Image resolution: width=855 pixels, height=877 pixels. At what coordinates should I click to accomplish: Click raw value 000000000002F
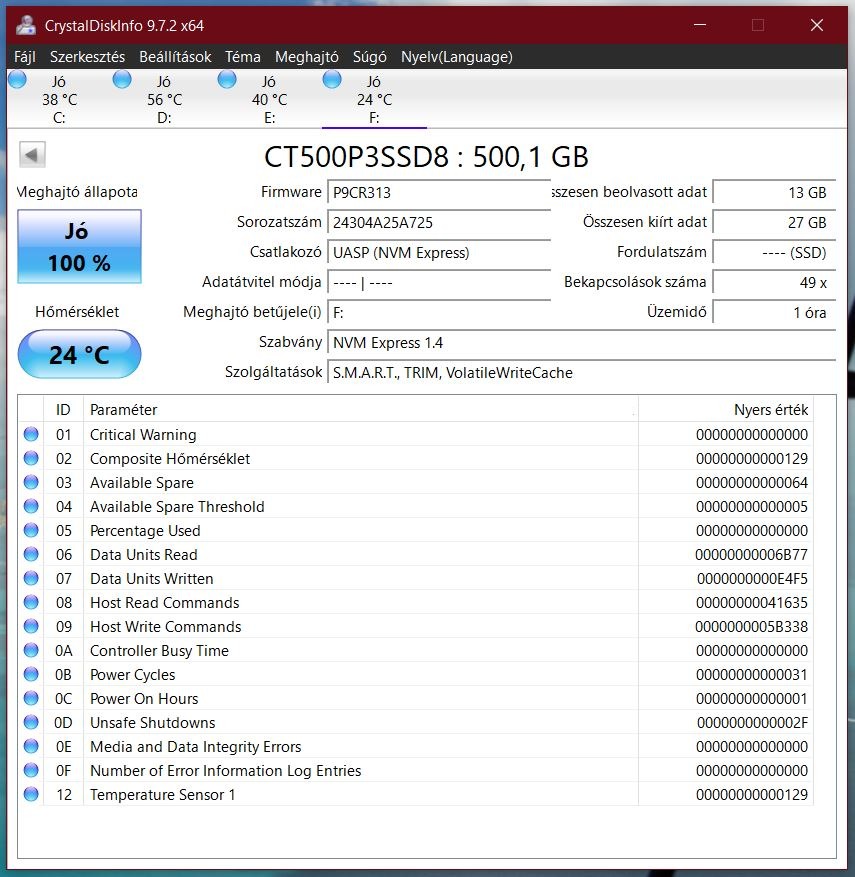coord(752,723)
